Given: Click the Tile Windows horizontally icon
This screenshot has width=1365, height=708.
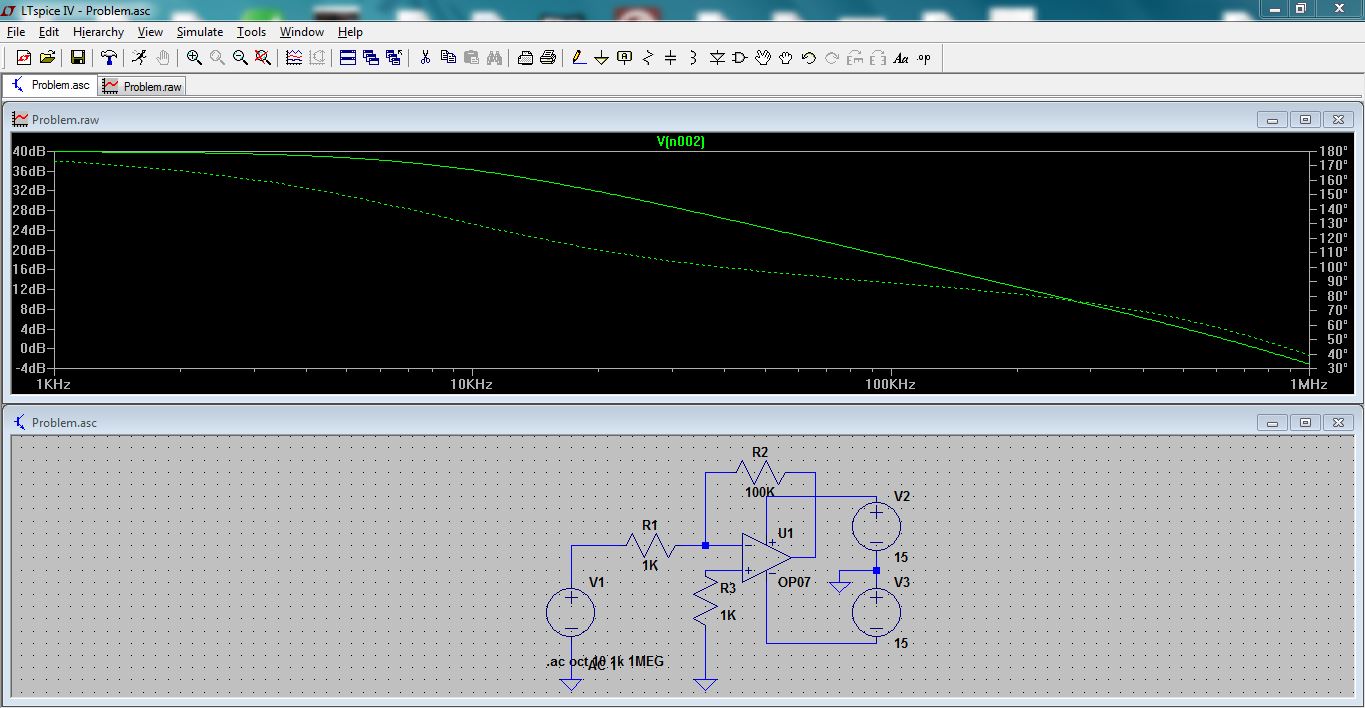Looking at the screenshot, I should tap(348, 58).
